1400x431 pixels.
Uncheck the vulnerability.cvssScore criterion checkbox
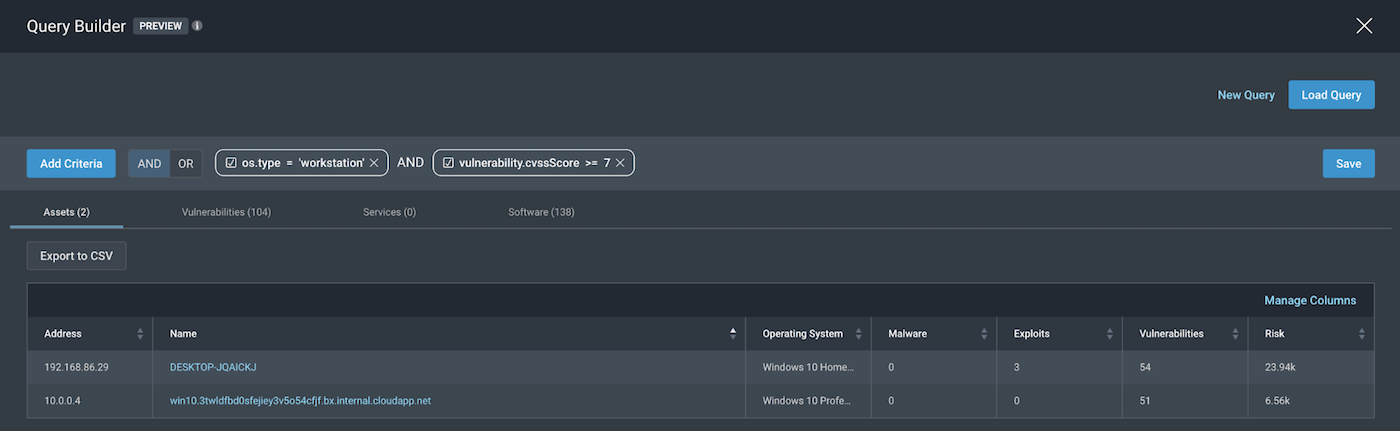[448, 163]
